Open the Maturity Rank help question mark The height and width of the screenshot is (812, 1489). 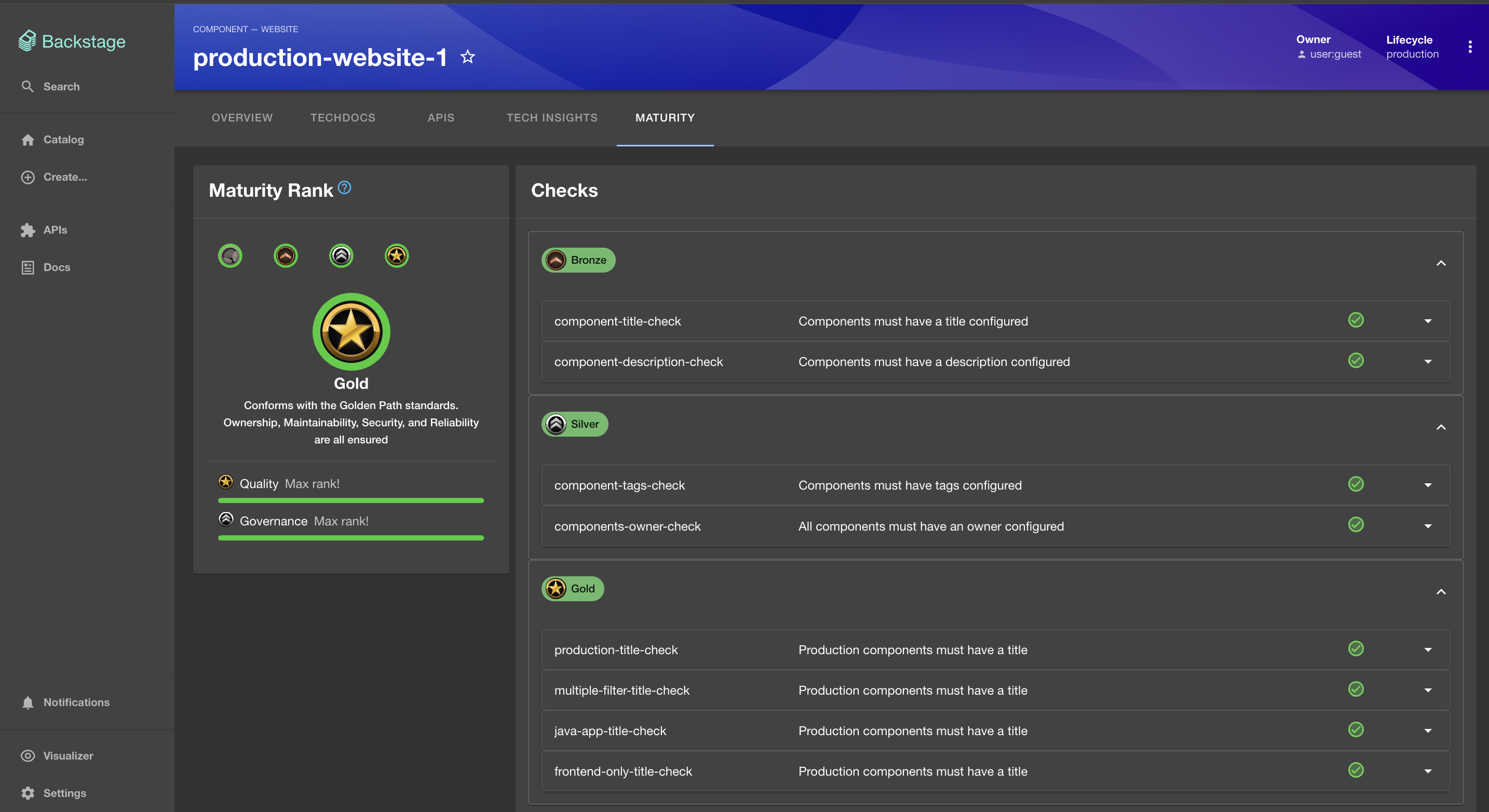point(345,187)
